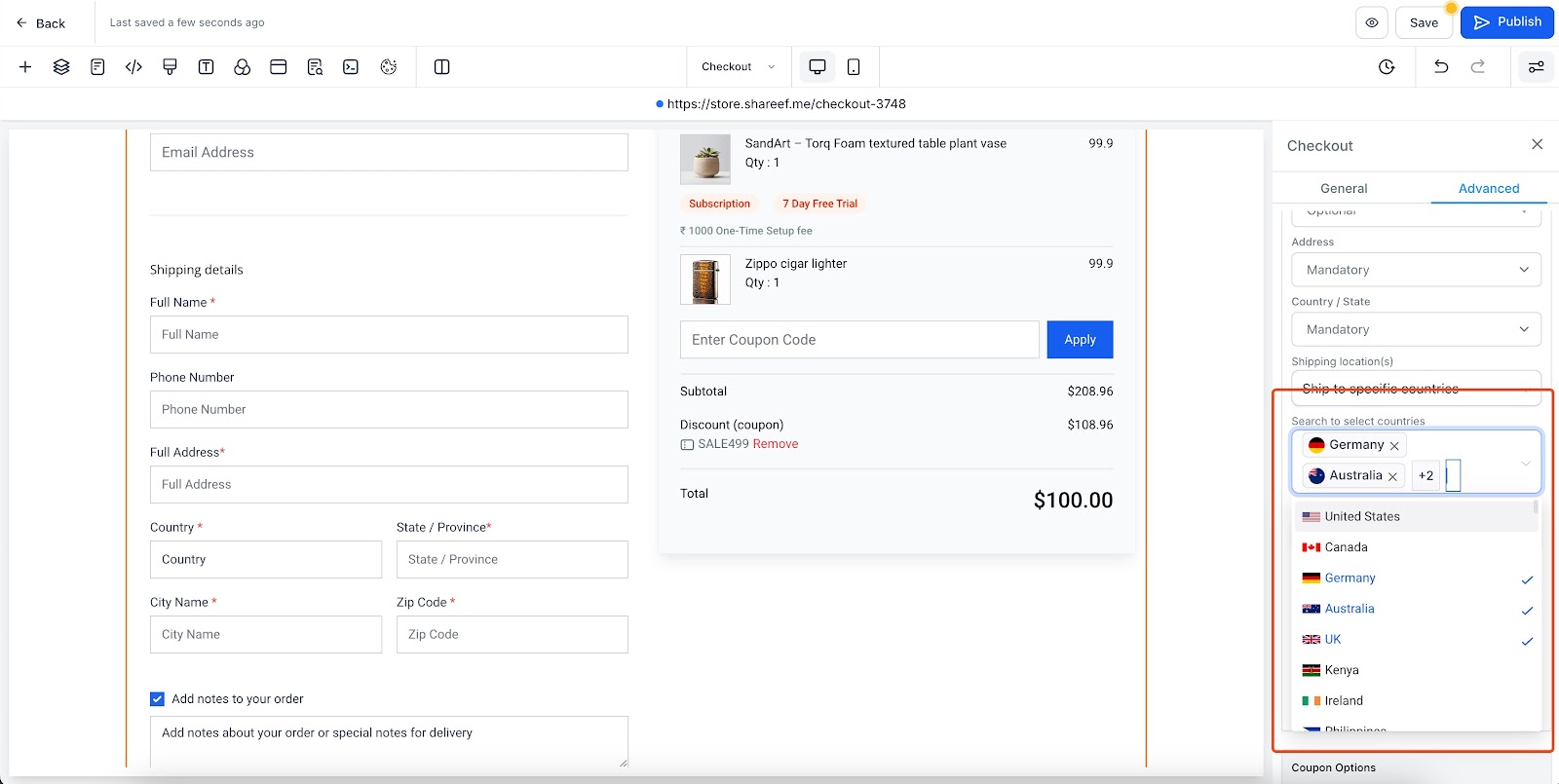
Task: Open the layers panel icon
Action: pyautogui.click(x=61, y=67)
